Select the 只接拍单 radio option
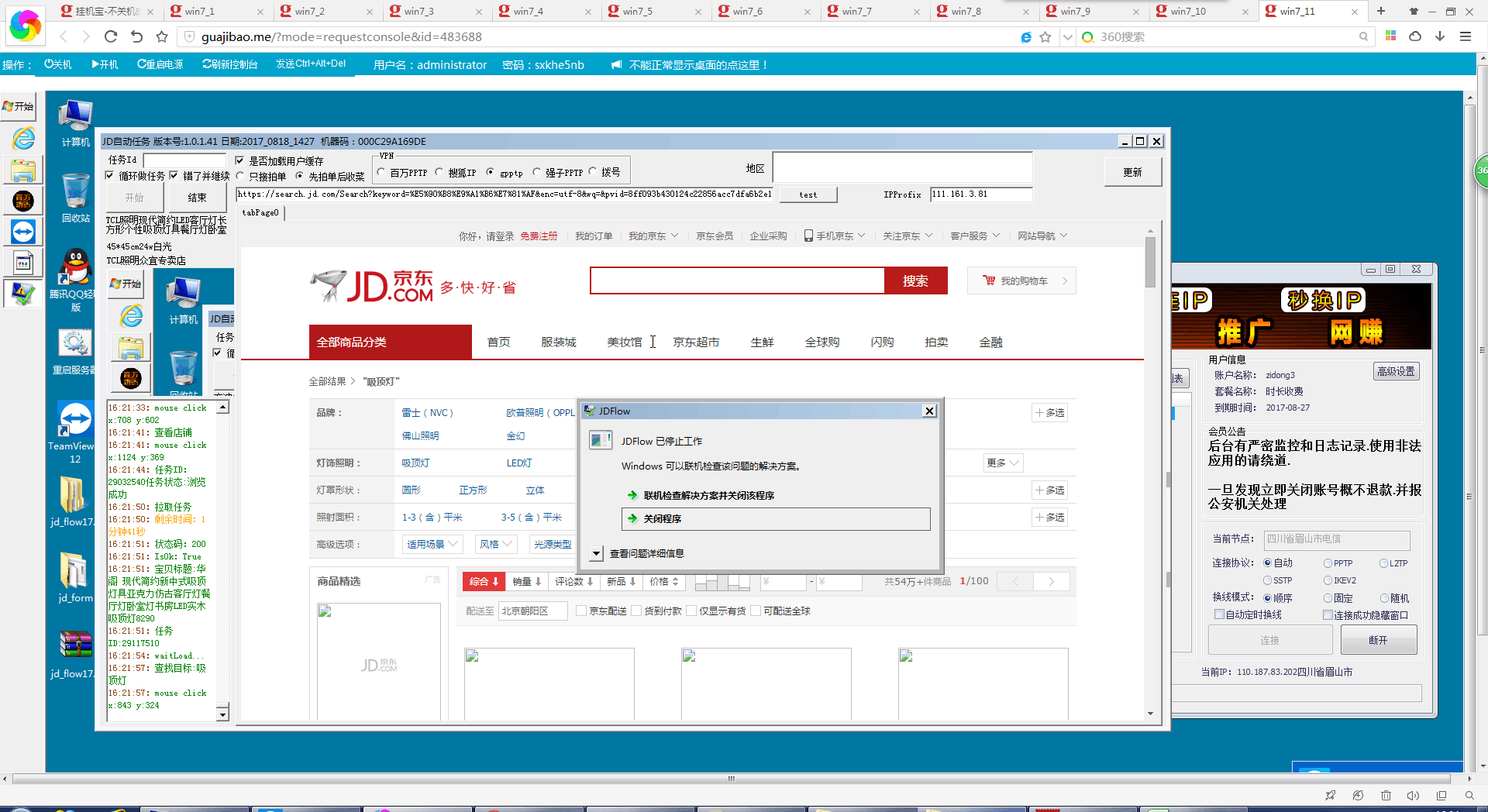 240,177
